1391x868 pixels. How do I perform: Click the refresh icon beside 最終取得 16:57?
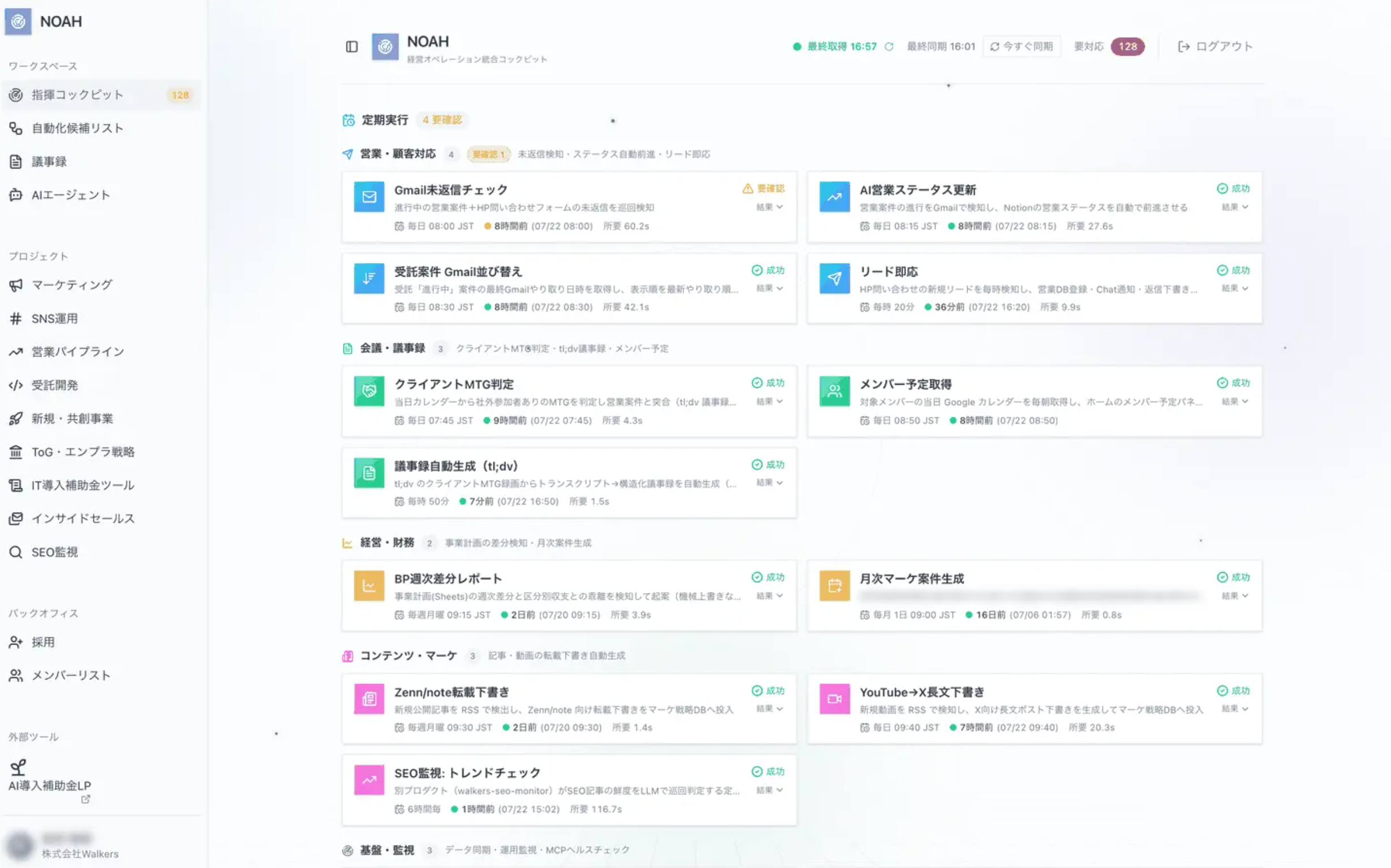click(x=888, y=46)
